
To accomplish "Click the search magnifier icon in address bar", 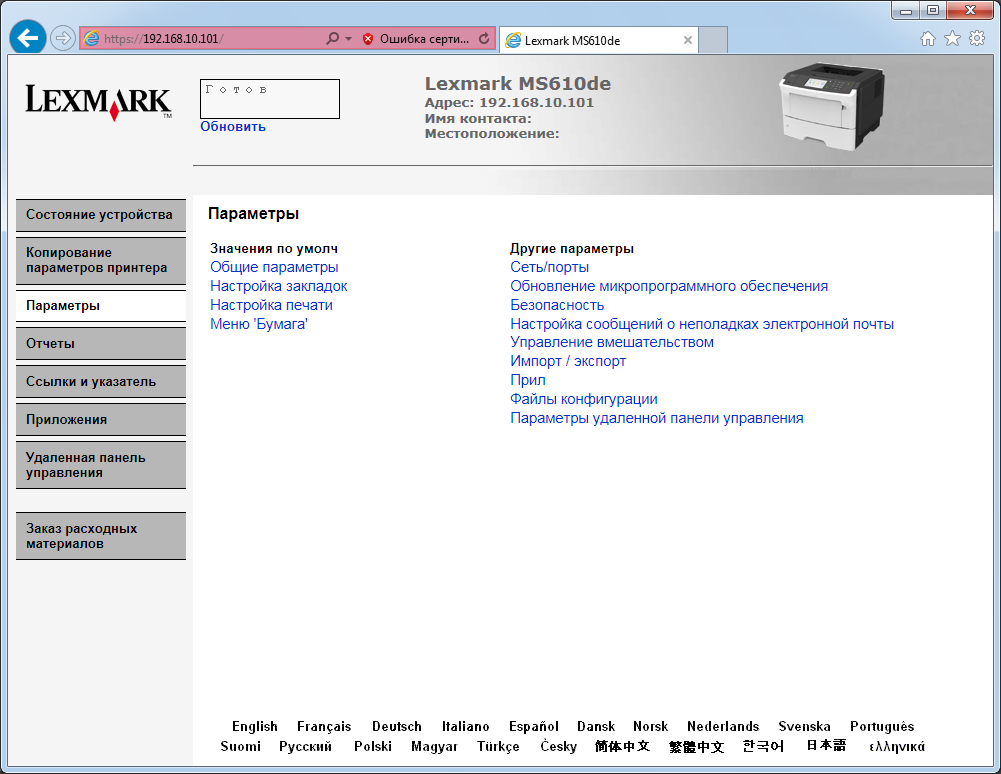I will coord(332,38).
